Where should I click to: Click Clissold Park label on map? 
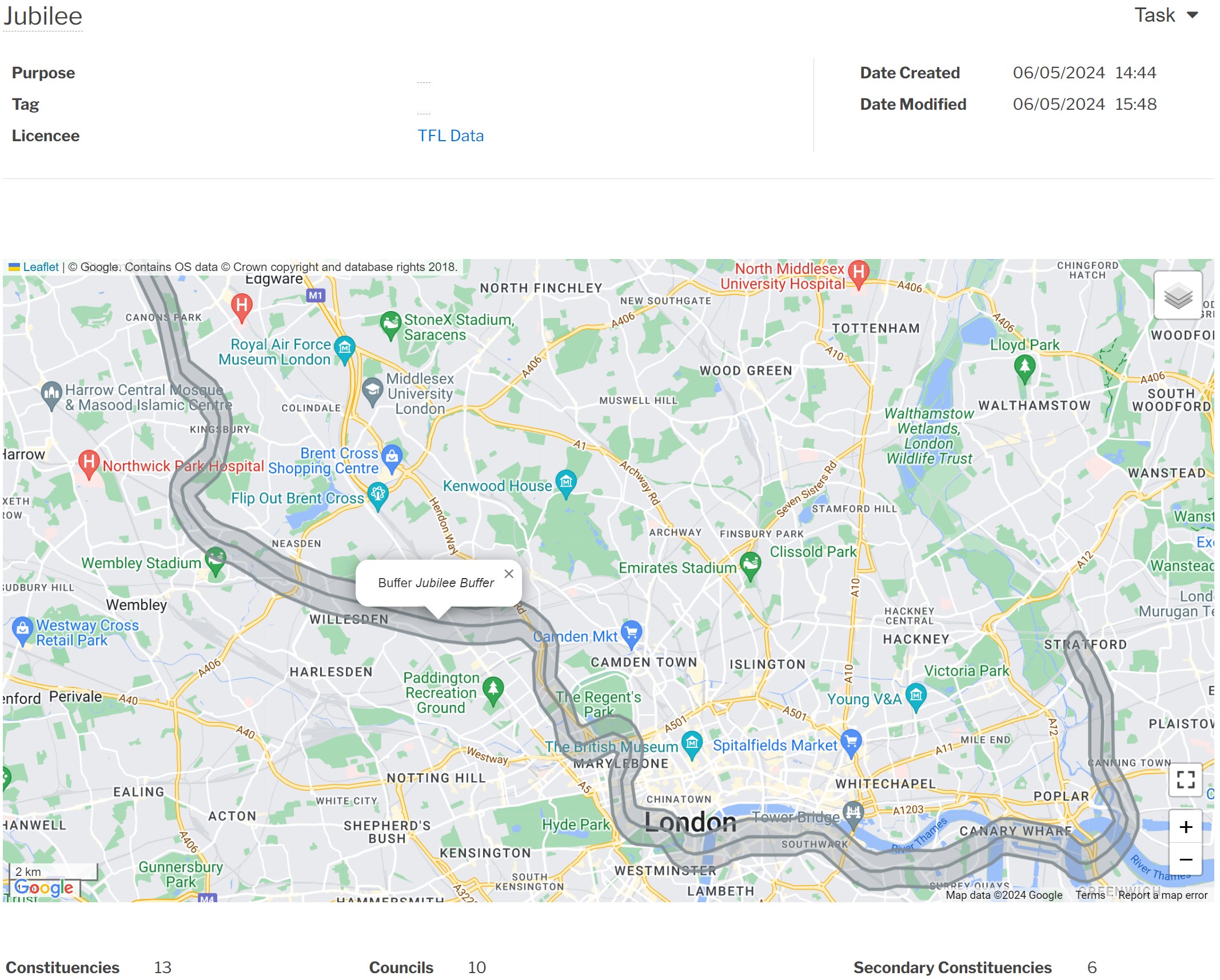coord(813,552)
